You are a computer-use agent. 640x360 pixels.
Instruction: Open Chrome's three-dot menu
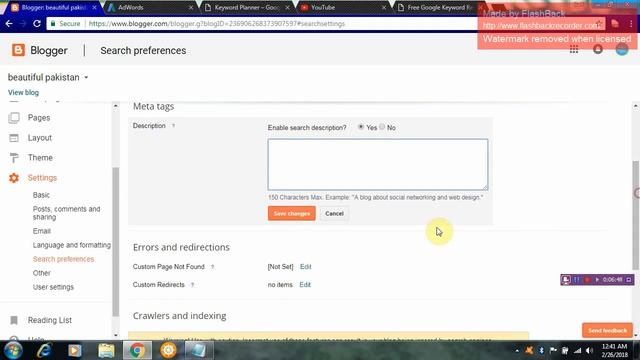pos(631,24)
